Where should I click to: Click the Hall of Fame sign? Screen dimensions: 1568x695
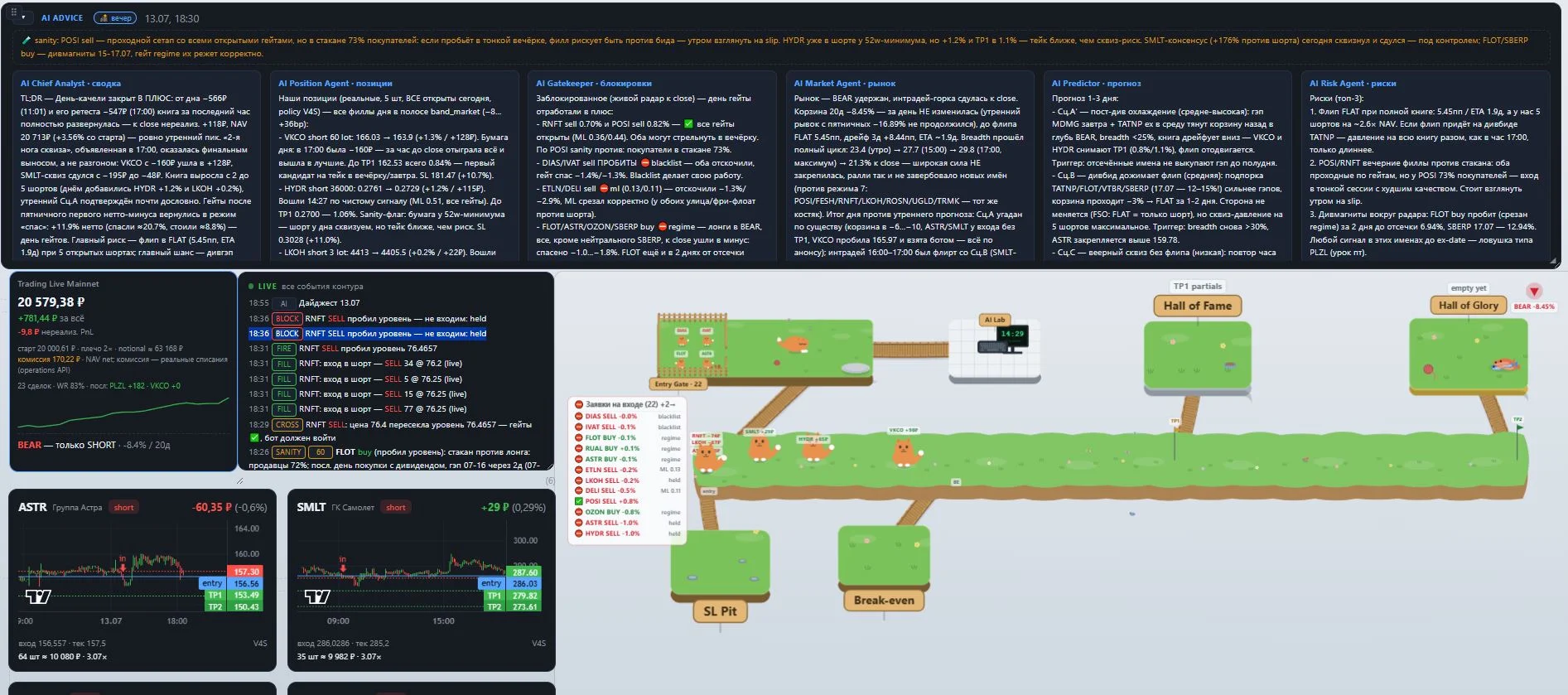point(1197,306)
